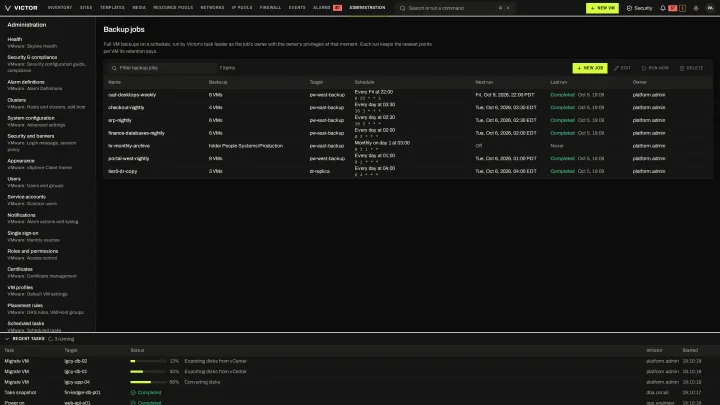Open VM profiles sidebar item
Image resolution: width=720 pixels, height=405 pixels.
[x=47, y=291]
